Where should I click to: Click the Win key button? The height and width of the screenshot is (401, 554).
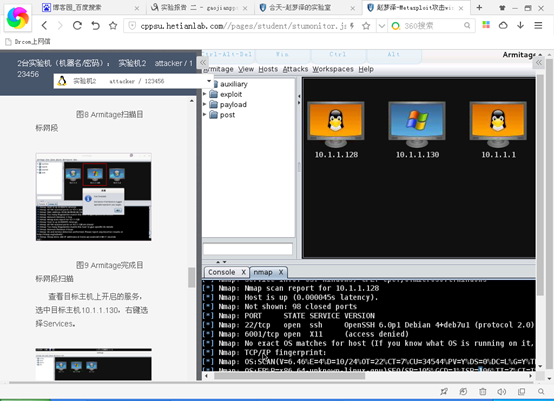pos(282,54)
